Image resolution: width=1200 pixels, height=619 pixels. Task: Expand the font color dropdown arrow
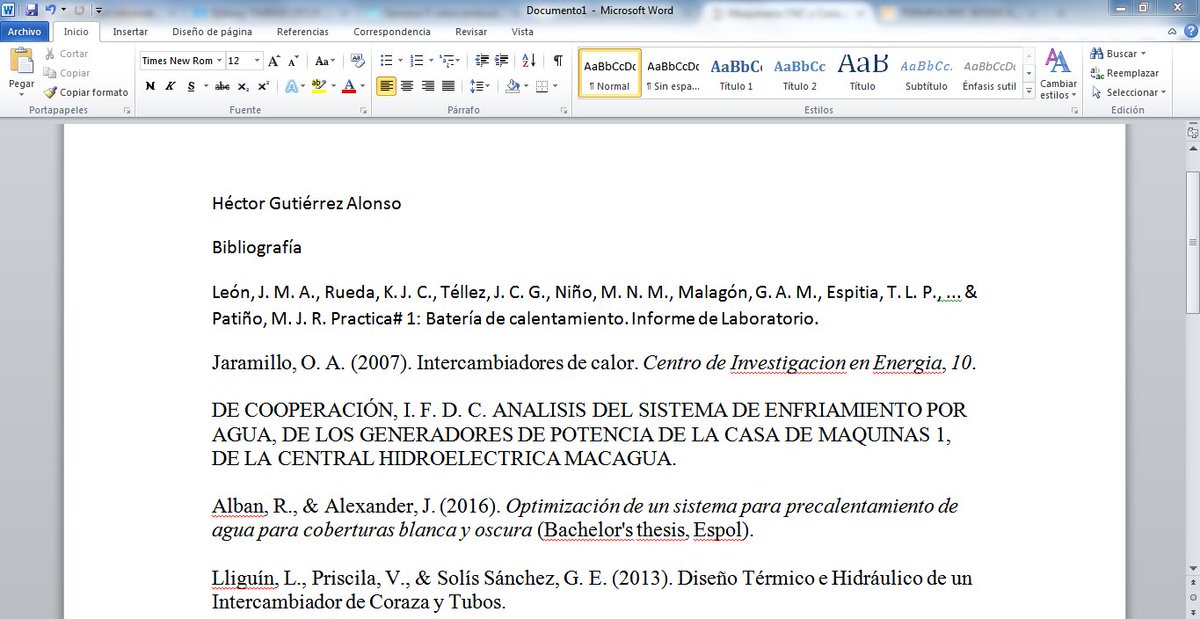coord(362,86)
